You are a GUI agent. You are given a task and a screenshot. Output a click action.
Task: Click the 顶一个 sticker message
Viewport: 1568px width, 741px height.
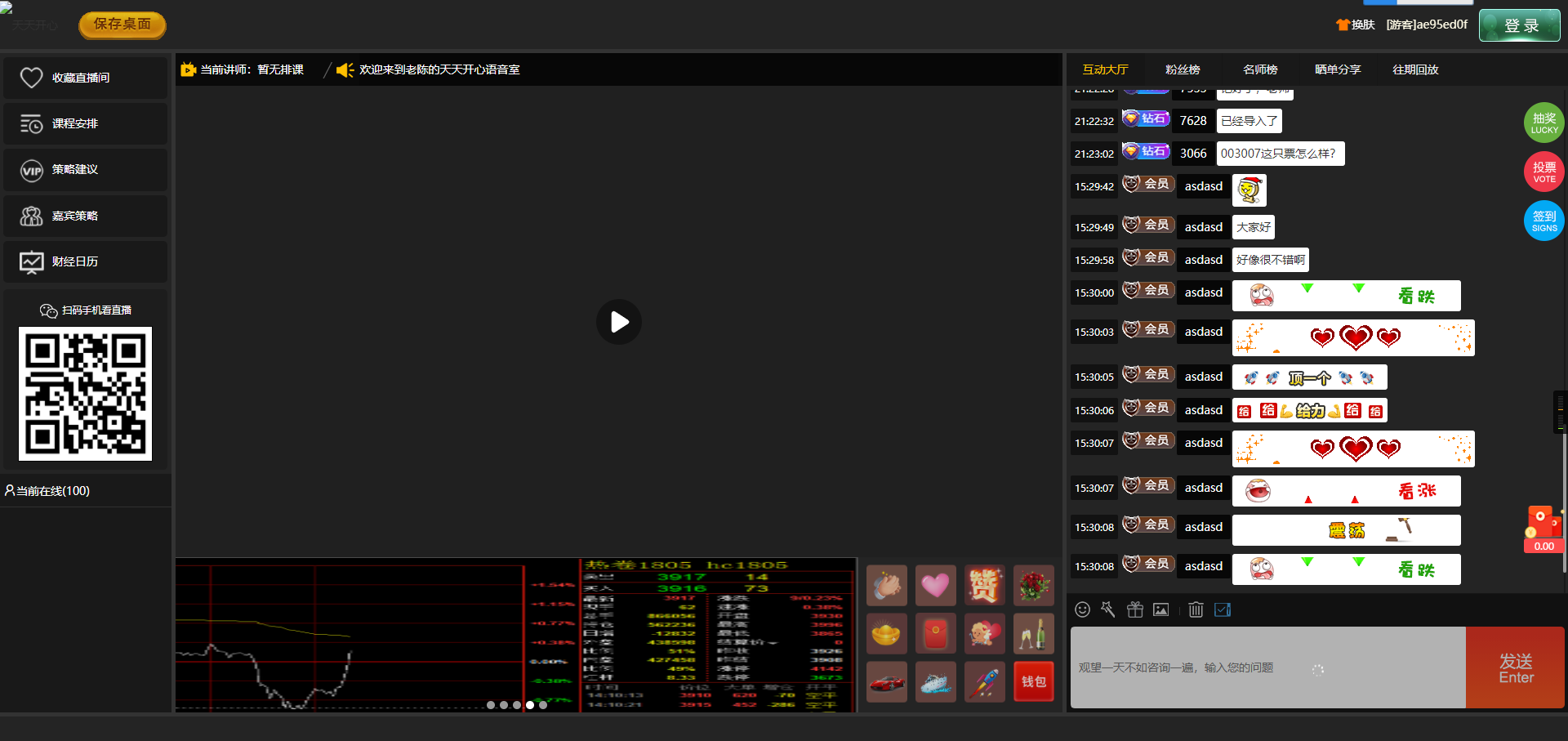coord(1309,377)
